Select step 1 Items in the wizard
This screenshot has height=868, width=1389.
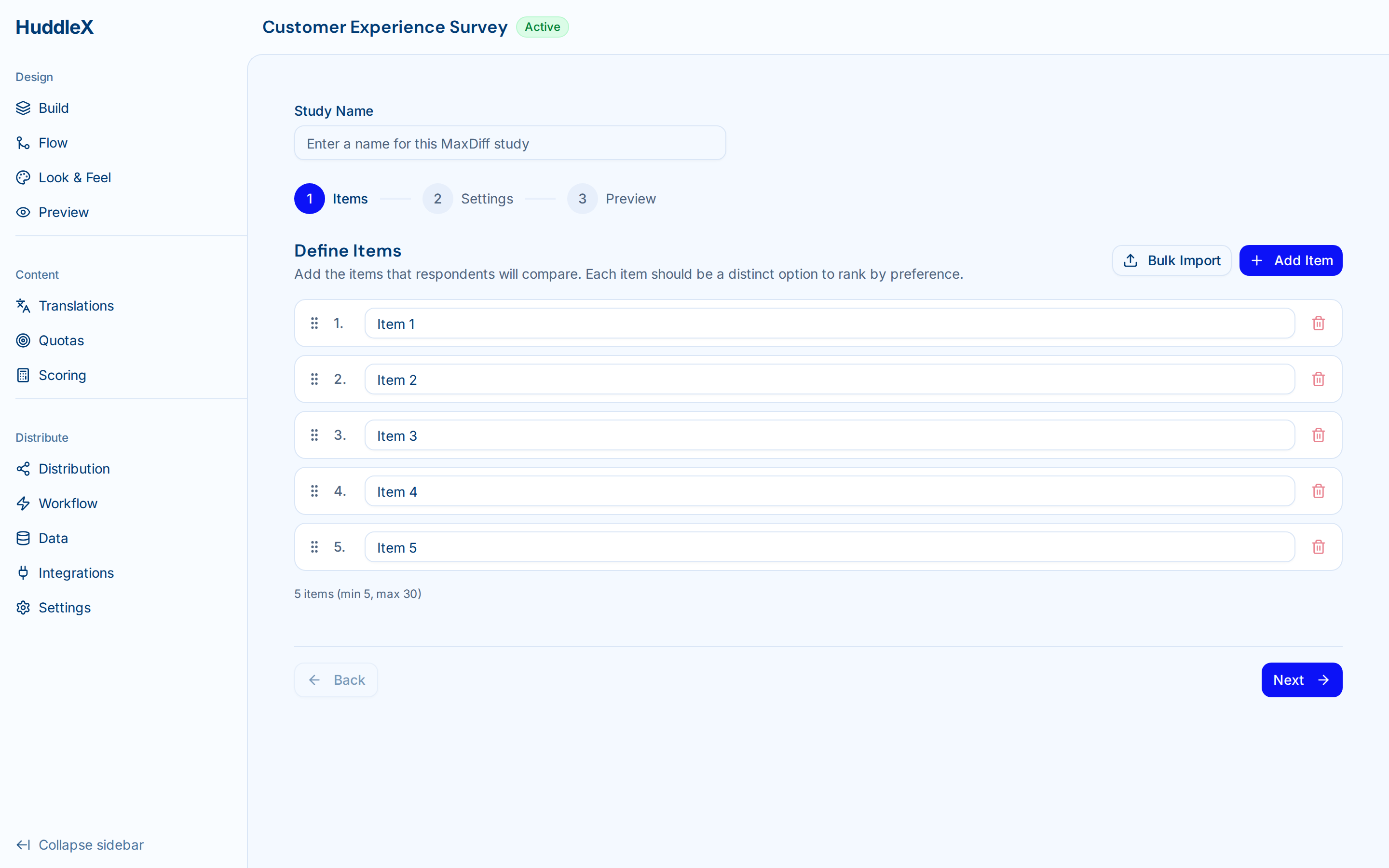[x=331, y=199]
